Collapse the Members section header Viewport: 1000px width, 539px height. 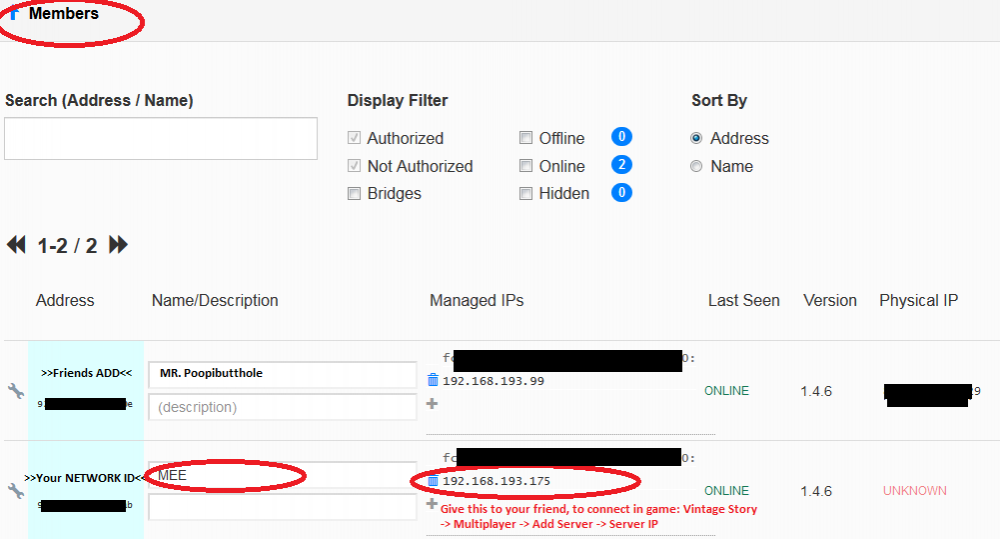coord(60,14)
